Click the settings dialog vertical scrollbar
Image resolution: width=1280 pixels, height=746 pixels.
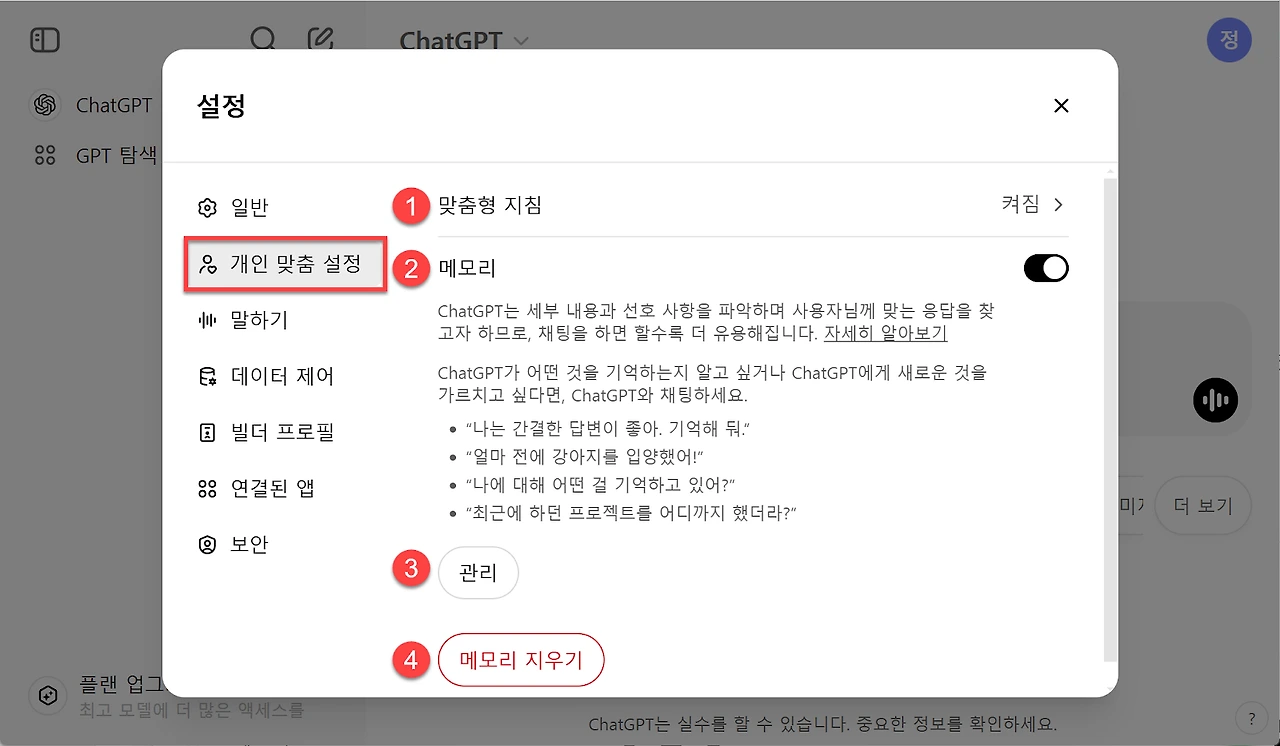coord(1110,420)
